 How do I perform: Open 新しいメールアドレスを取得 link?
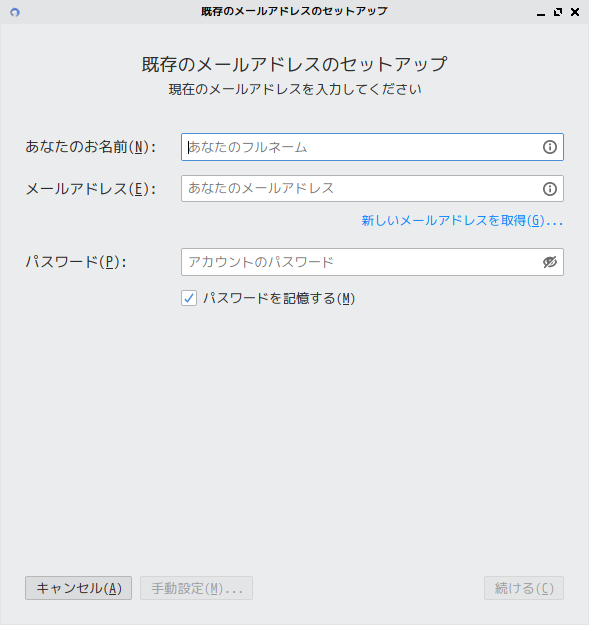pyautogui.click(x=462, y=220)
